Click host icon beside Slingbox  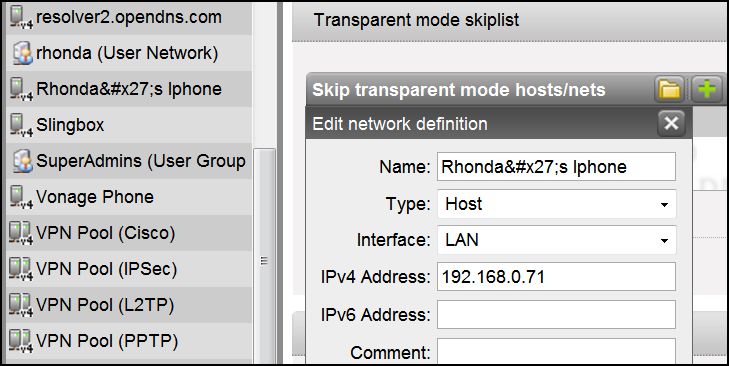click(x=21, y=125)
